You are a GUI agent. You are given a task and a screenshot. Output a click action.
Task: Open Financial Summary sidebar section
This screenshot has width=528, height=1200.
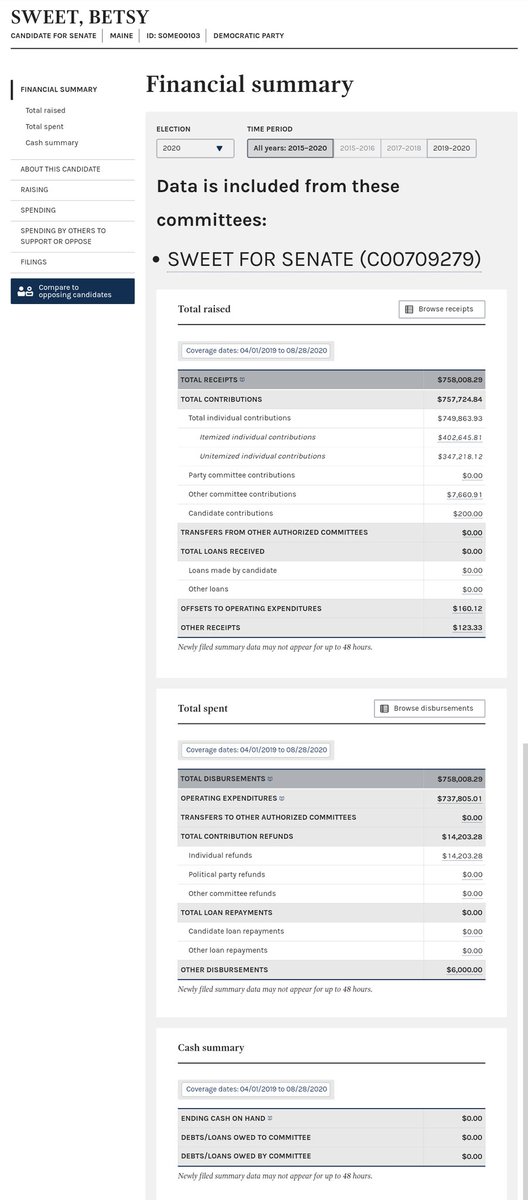click(x=58, y=89)
